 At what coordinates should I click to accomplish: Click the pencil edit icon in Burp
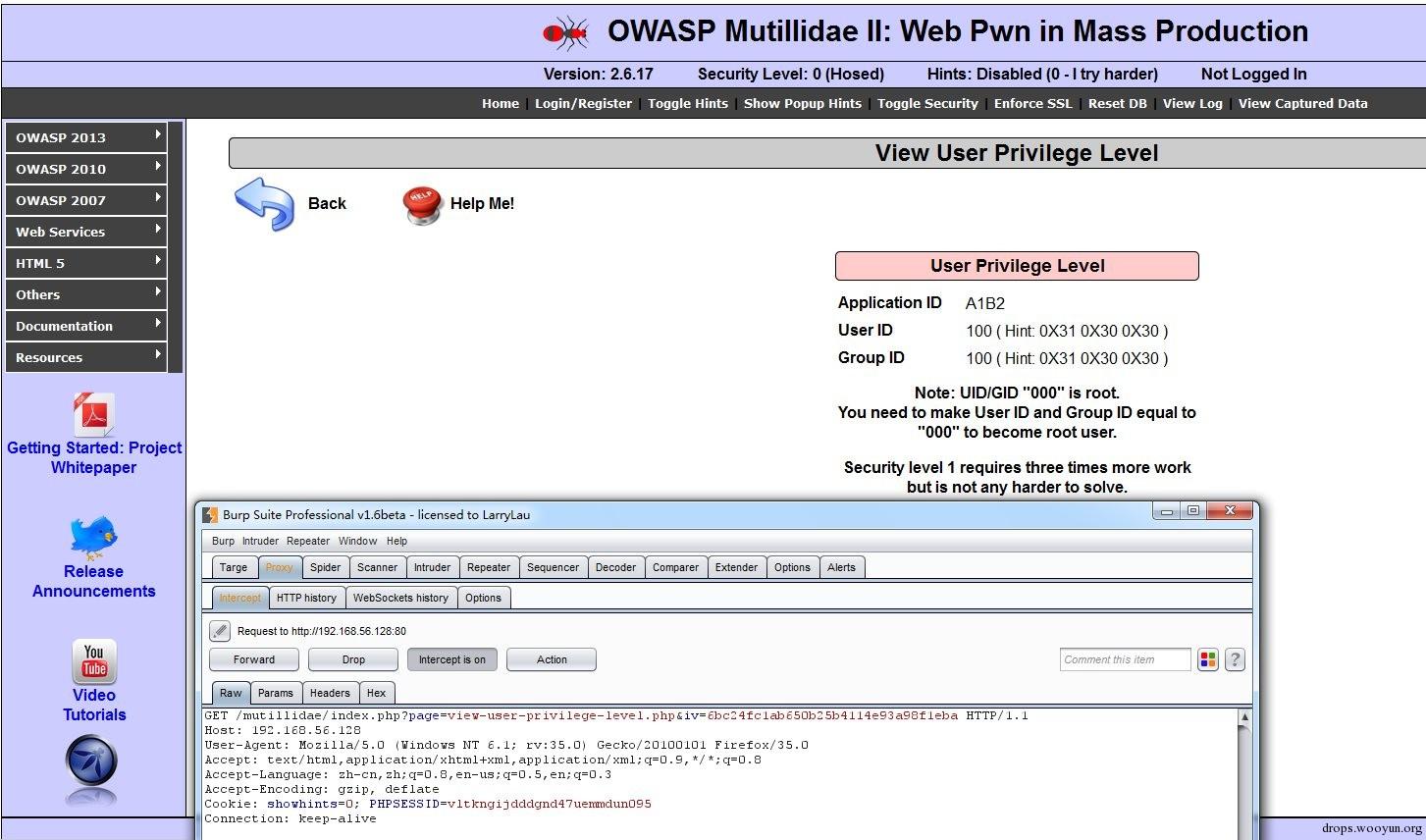(220, 631)
